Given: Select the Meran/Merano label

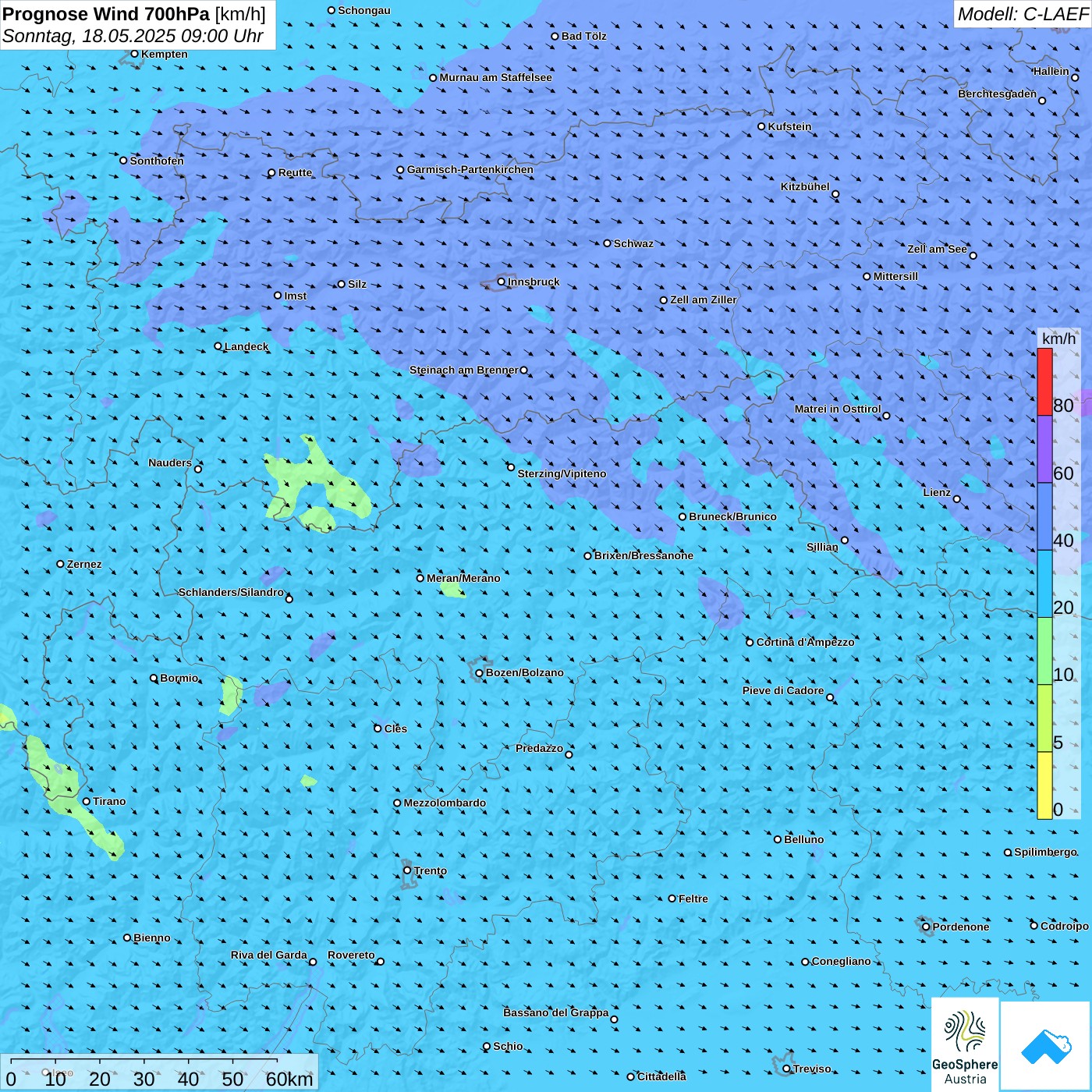Looking at the screenshot, I should 463,578.
